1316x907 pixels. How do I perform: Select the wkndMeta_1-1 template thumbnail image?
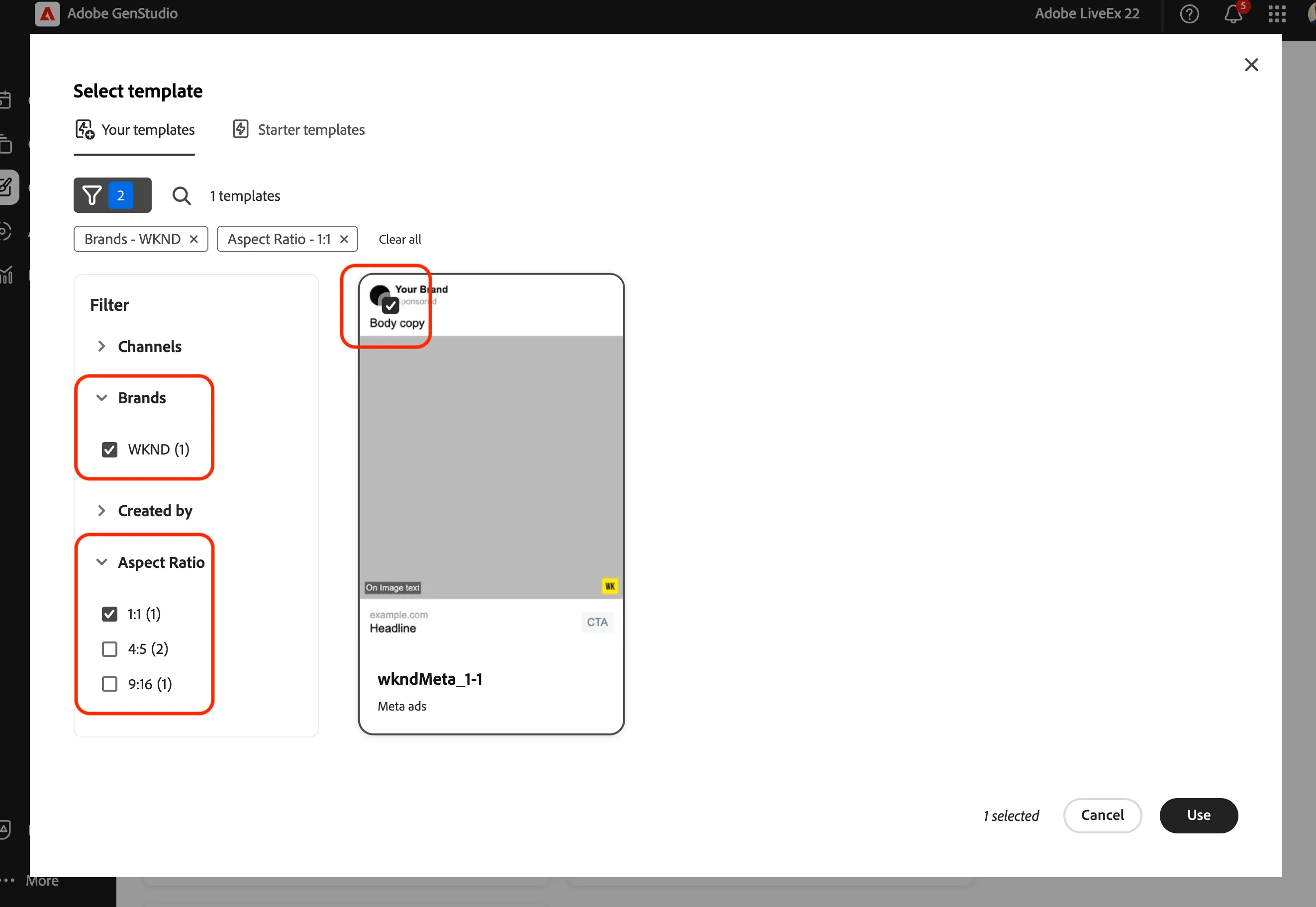point(491,466)
